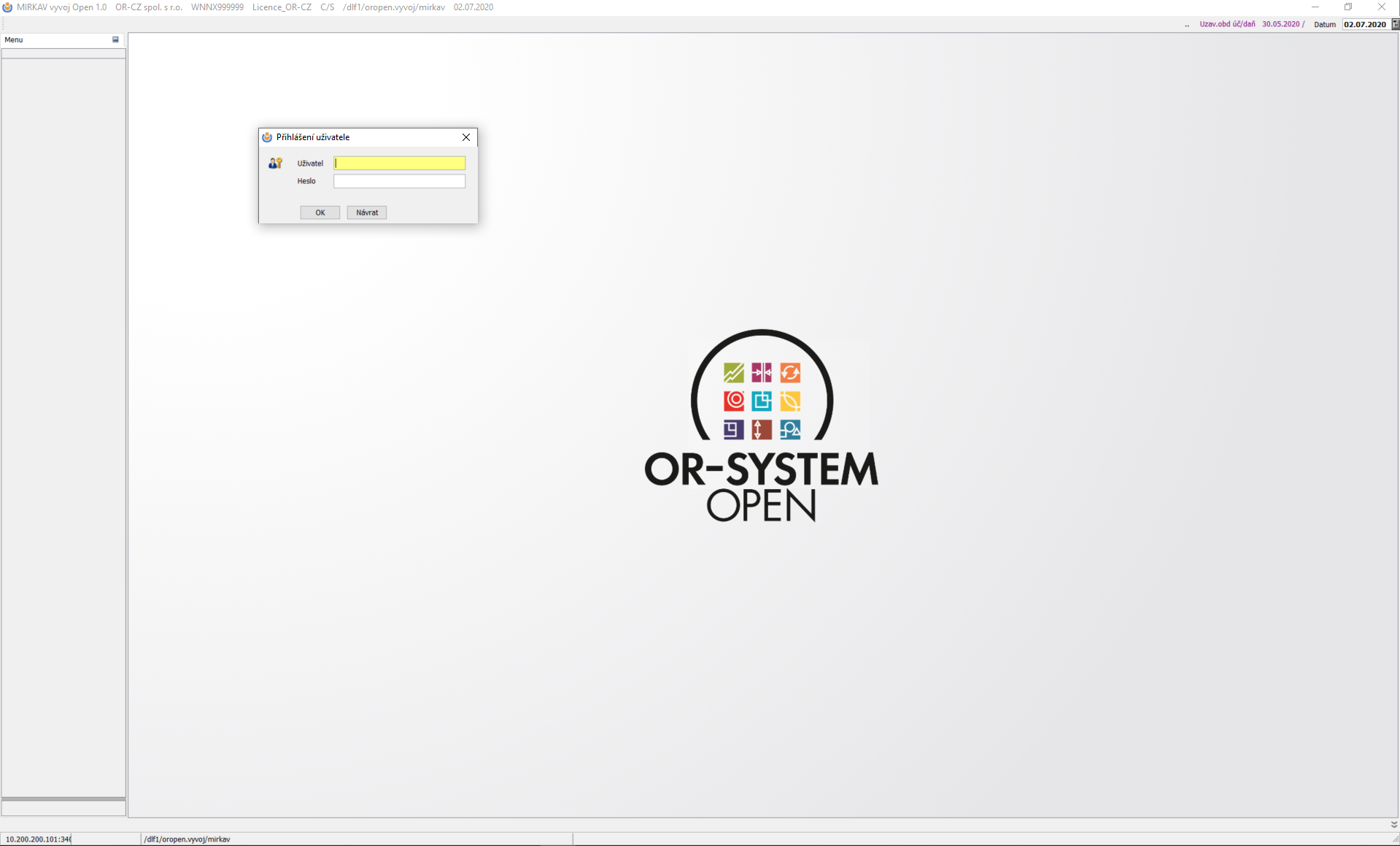Viewport: 1400px width, 846px height.
Task: Click the login dialog title bar icon
Action: click(267, 137)
